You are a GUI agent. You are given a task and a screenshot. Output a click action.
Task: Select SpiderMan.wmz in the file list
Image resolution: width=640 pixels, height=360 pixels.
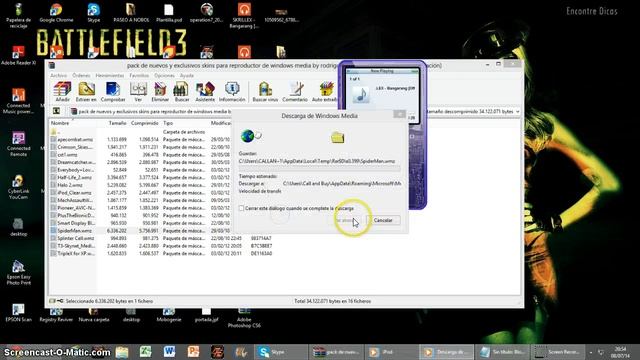coord(75,231)
